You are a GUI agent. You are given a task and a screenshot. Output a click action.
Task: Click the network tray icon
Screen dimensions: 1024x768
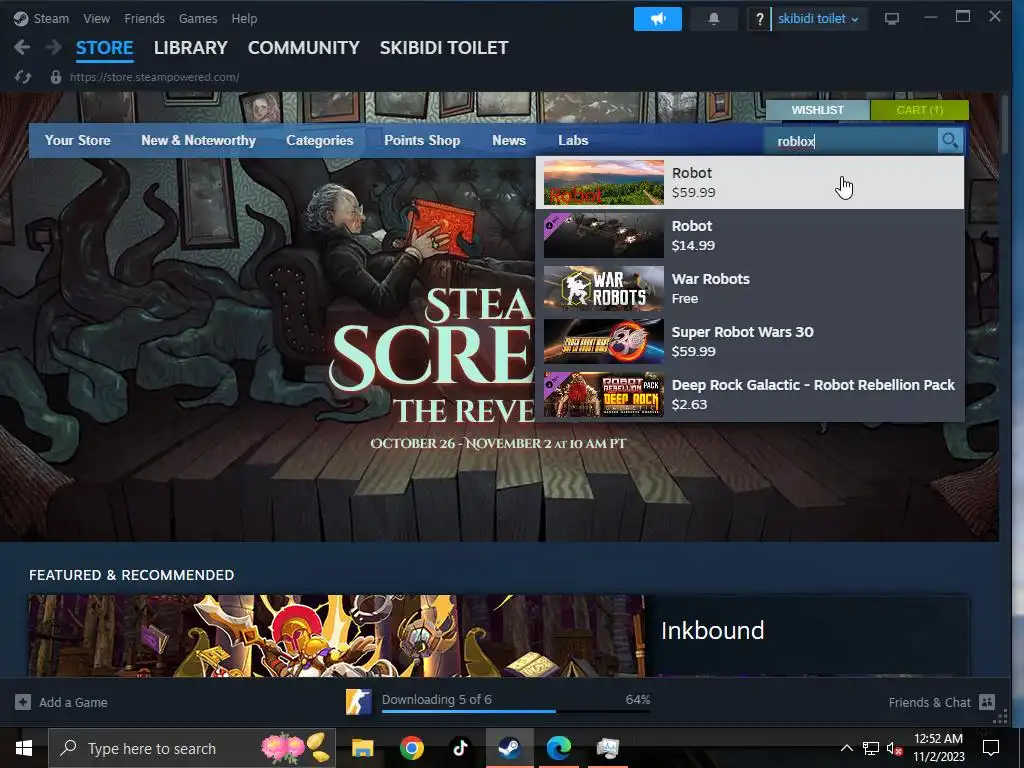pos(871,748)
